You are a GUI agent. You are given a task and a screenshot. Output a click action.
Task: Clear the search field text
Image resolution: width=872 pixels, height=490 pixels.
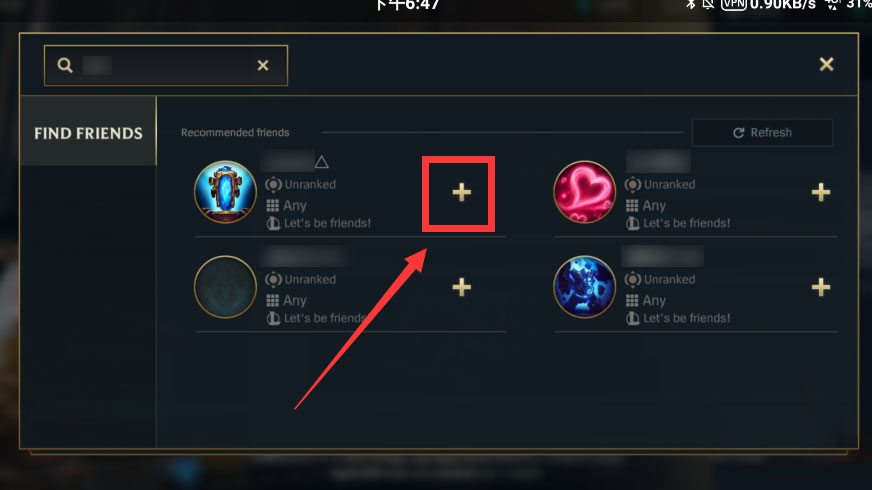(x=263, y=66)
